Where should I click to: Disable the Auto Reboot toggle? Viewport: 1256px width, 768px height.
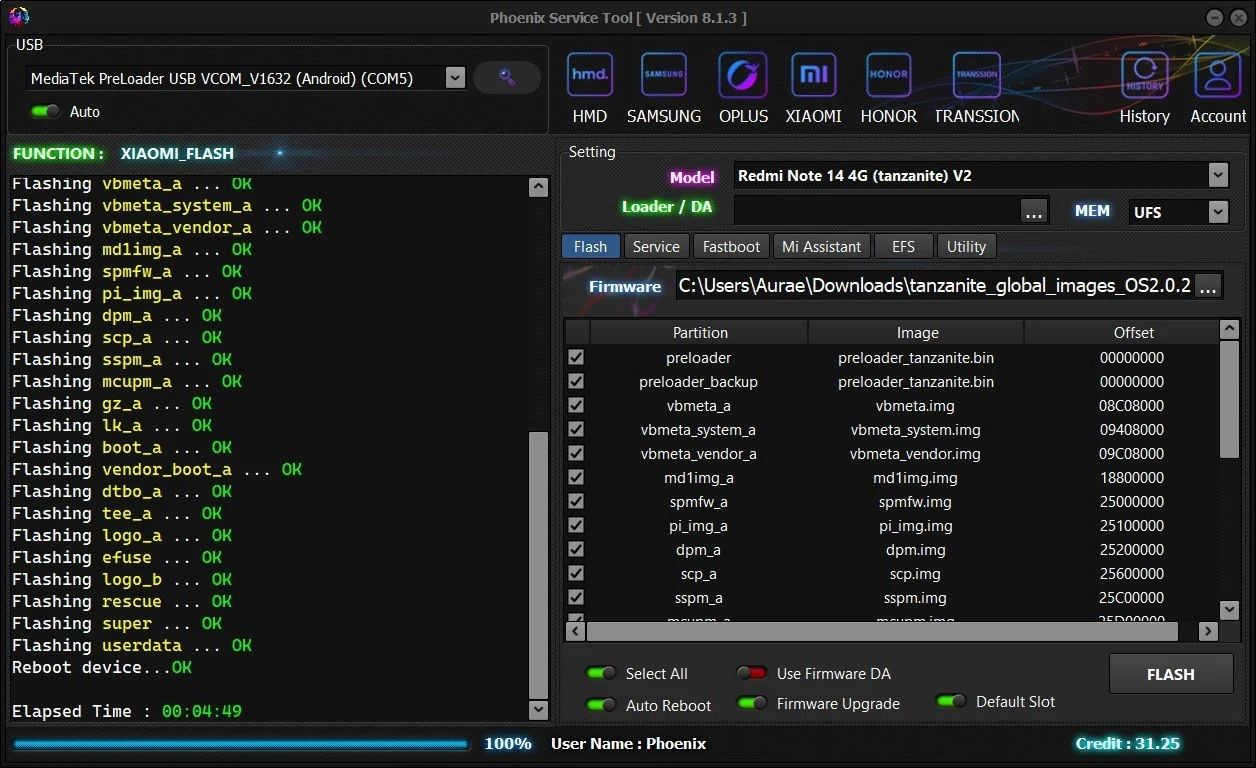click(x=601, y=705)
